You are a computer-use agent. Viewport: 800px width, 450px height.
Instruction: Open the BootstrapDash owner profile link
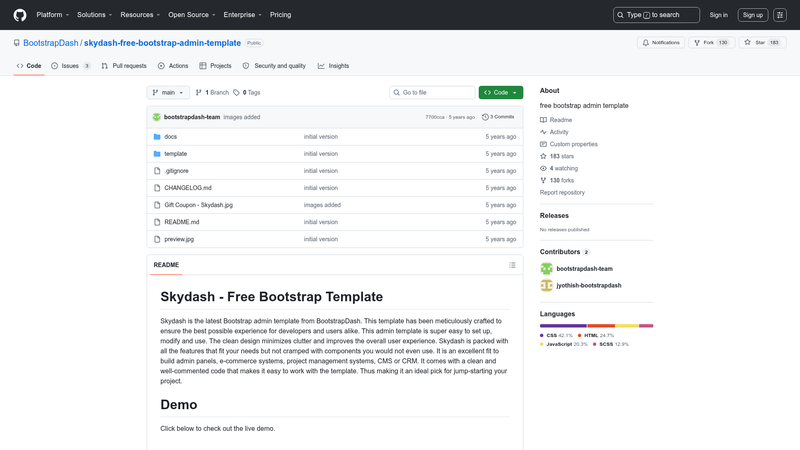pyautogui.click(x=51, y=43)
